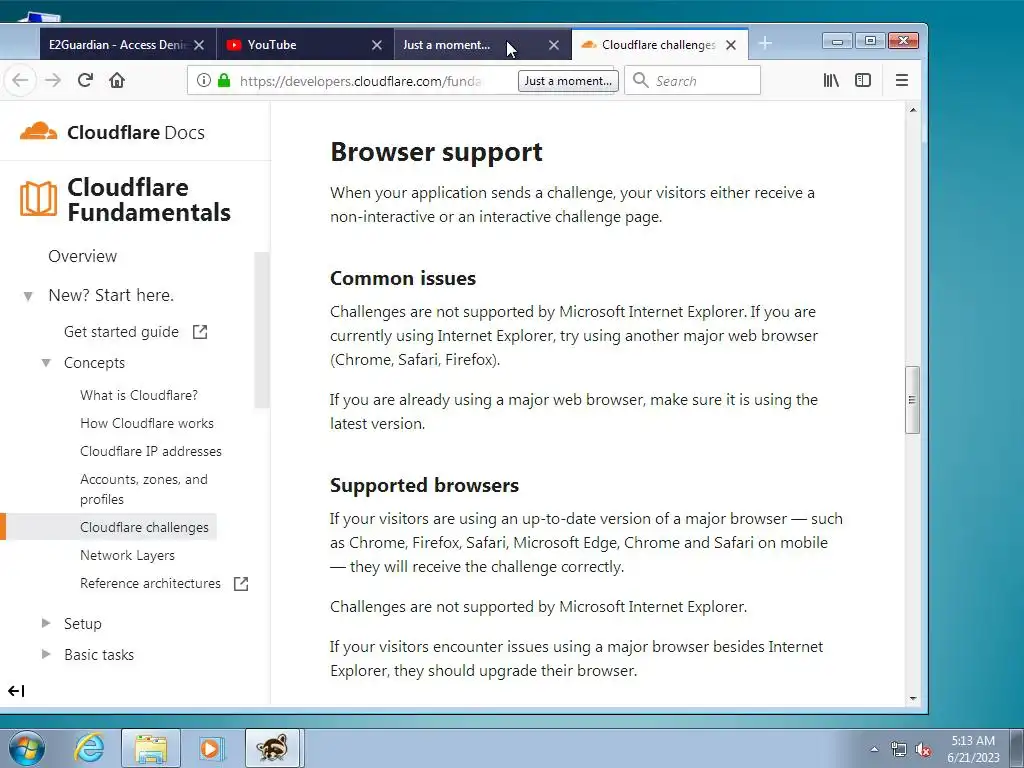Switch to the Just a moment tab
This screenshot has height=768, width=1024.
coord(447,44)
